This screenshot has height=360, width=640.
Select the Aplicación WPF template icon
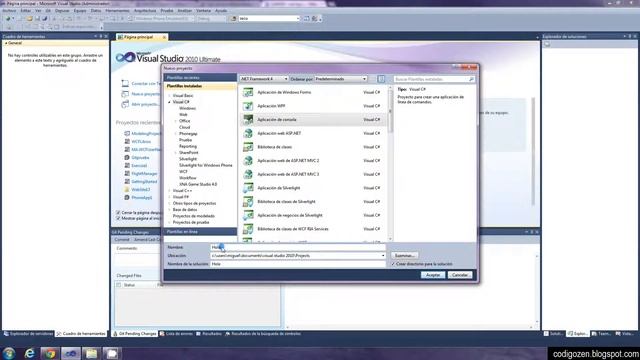coord(248,106)
